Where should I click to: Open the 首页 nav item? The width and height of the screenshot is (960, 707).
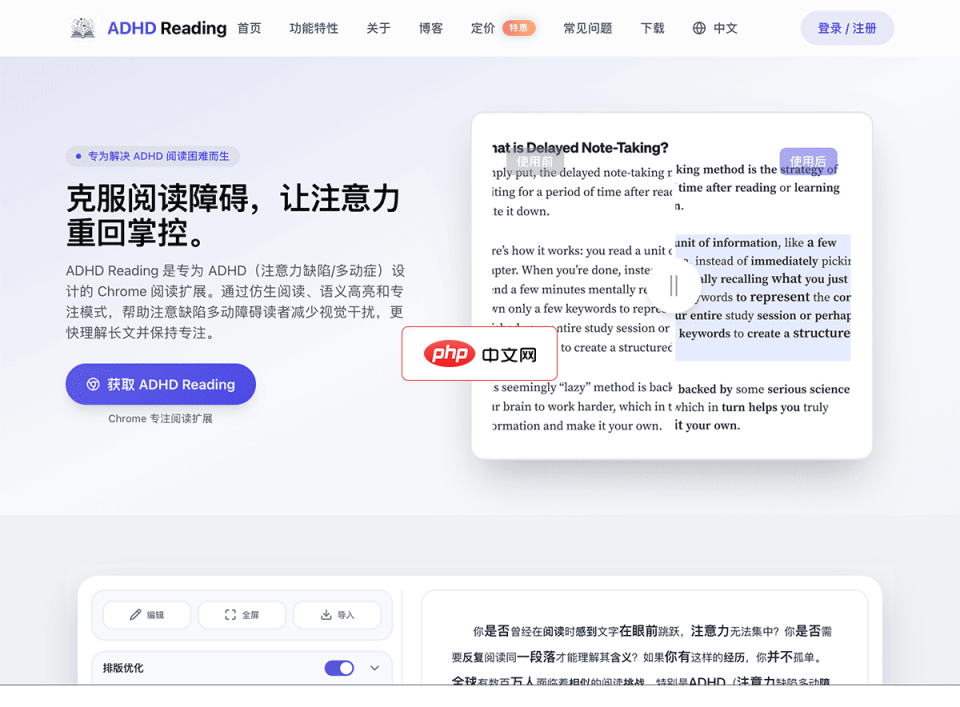[x=249, y=28]
